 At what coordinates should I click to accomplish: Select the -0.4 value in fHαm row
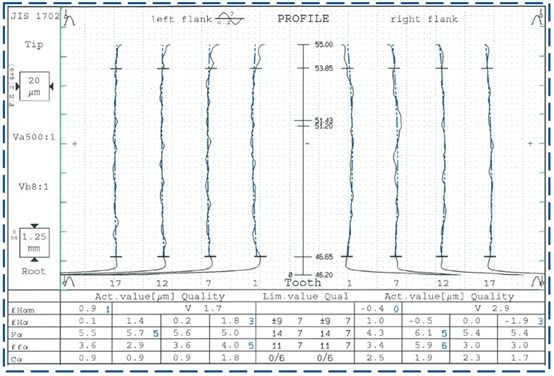tap(372, 309)
